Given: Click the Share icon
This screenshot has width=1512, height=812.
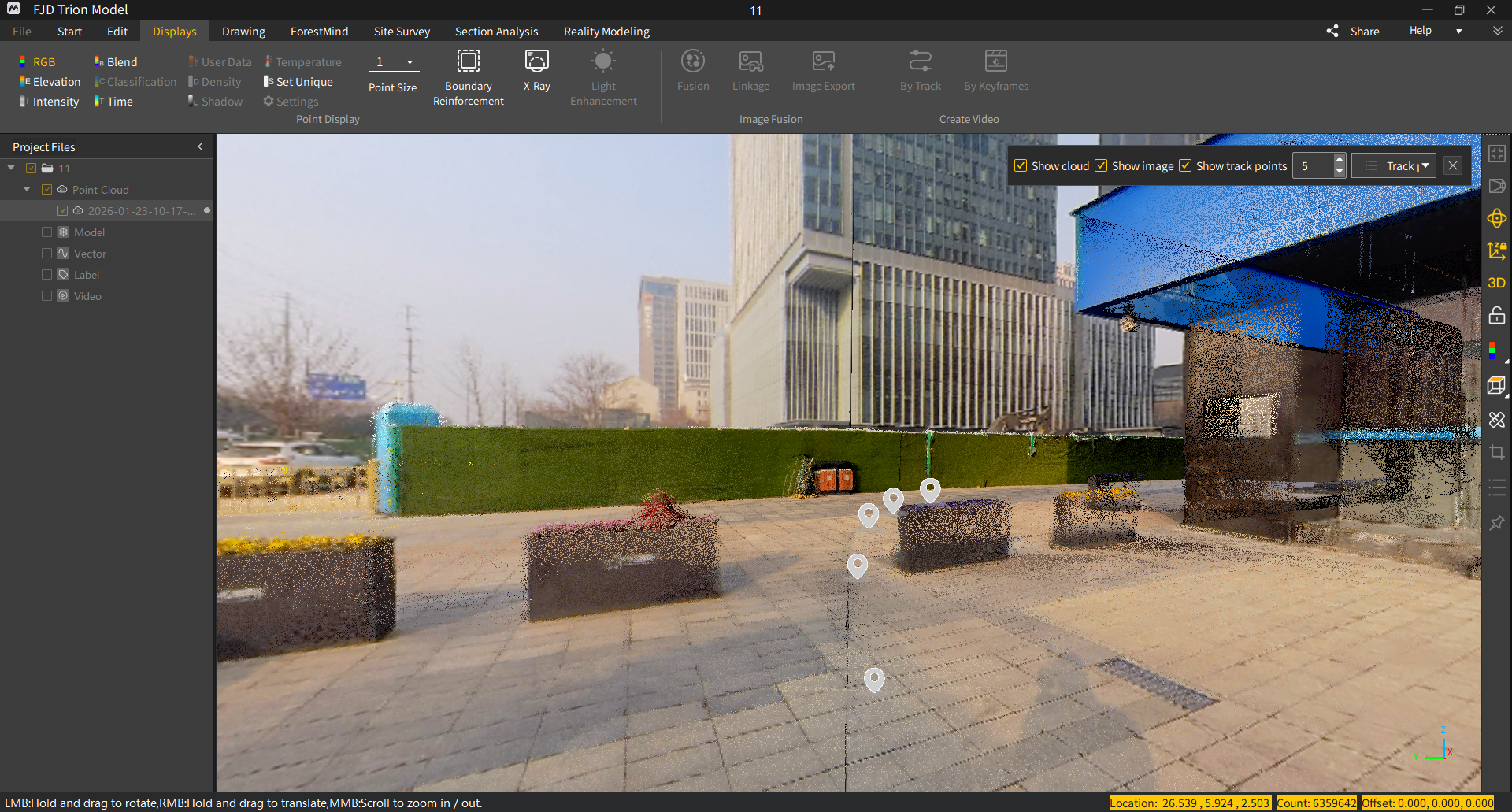Looking at the screenshot, I should pos(1332,31).
